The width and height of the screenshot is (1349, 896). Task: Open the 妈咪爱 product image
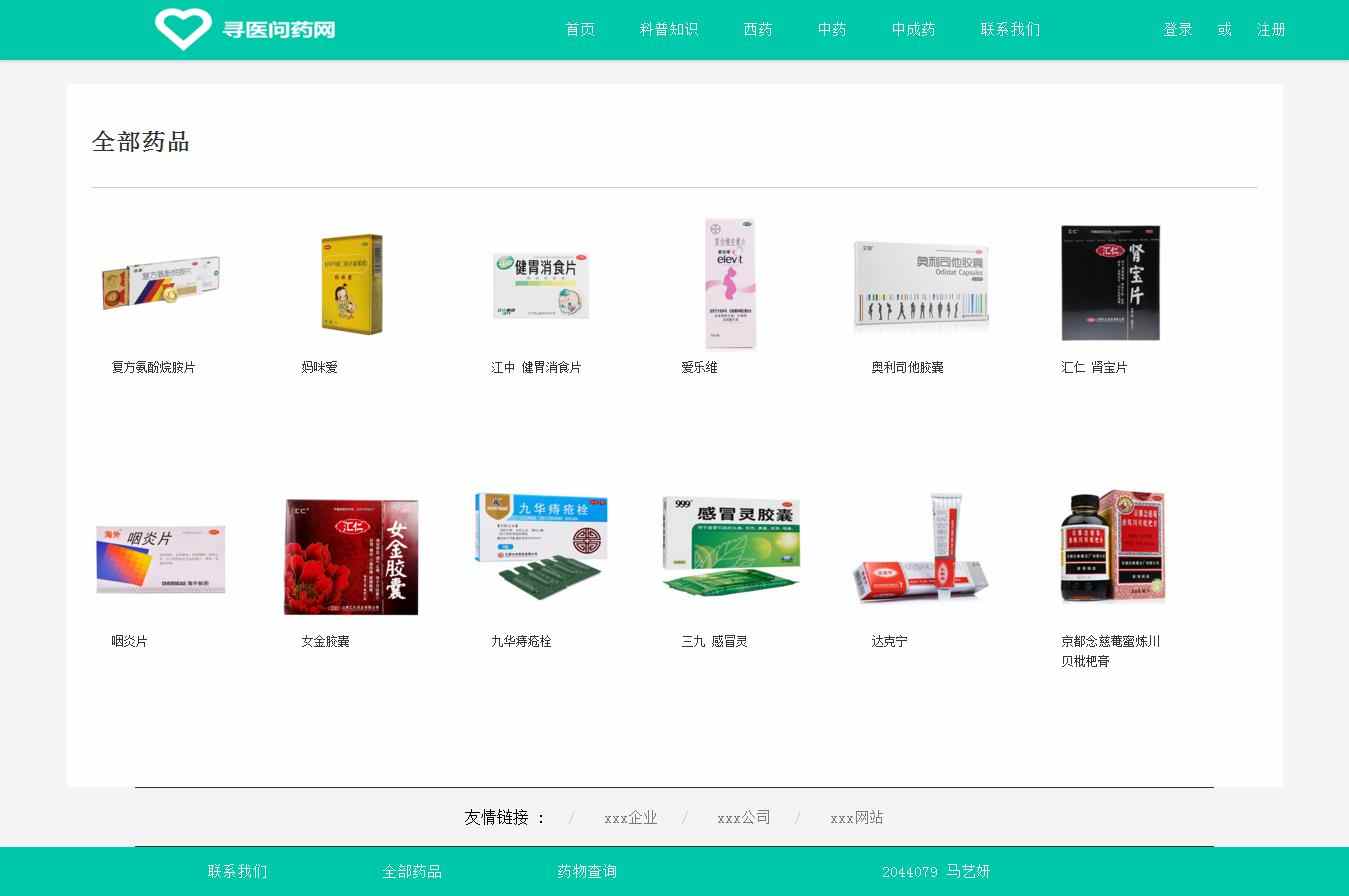(351, 284)
